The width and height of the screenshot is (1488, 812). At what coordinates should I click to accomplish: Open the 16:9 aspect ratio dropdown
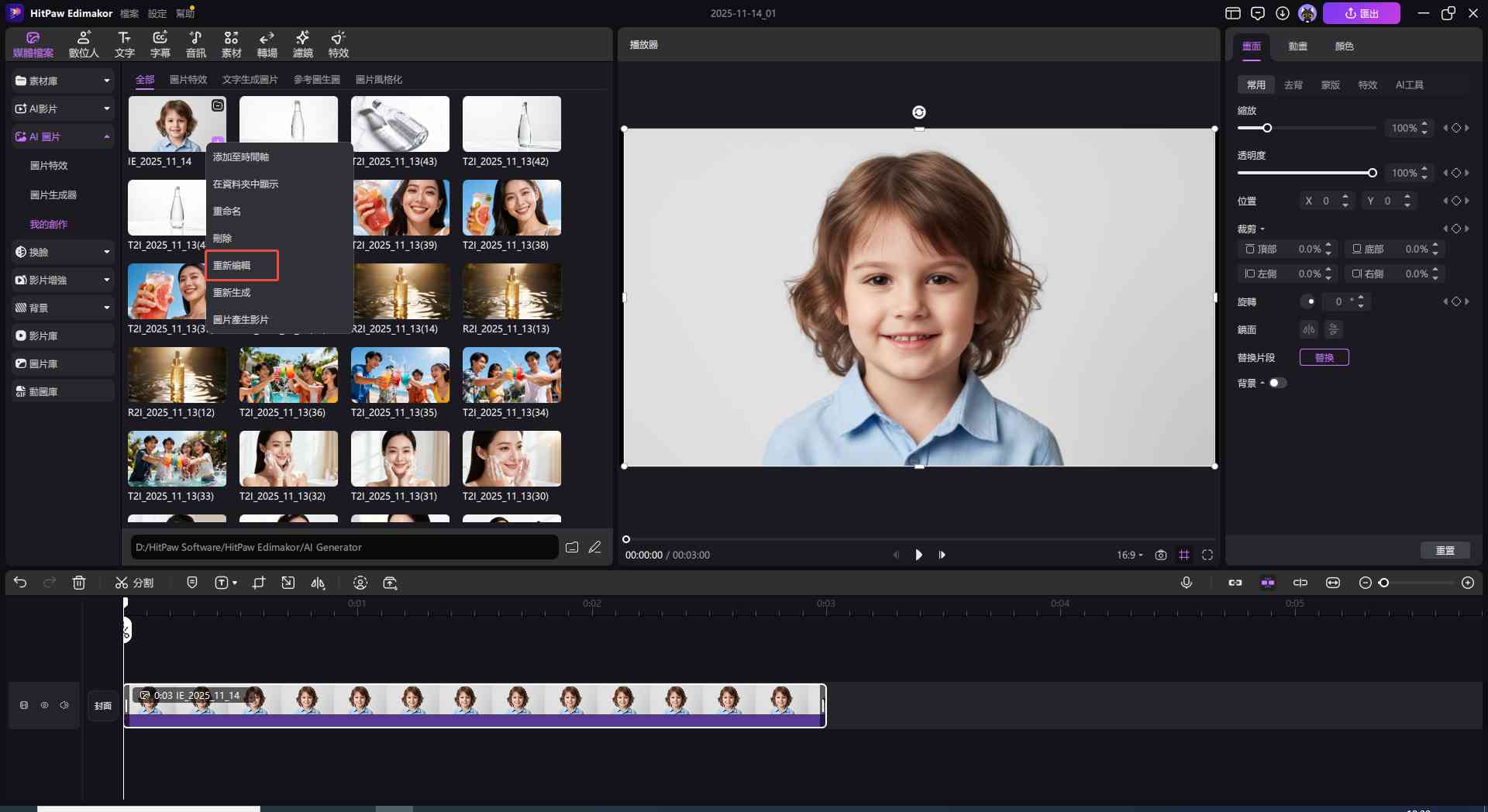tap(1129, 555)
